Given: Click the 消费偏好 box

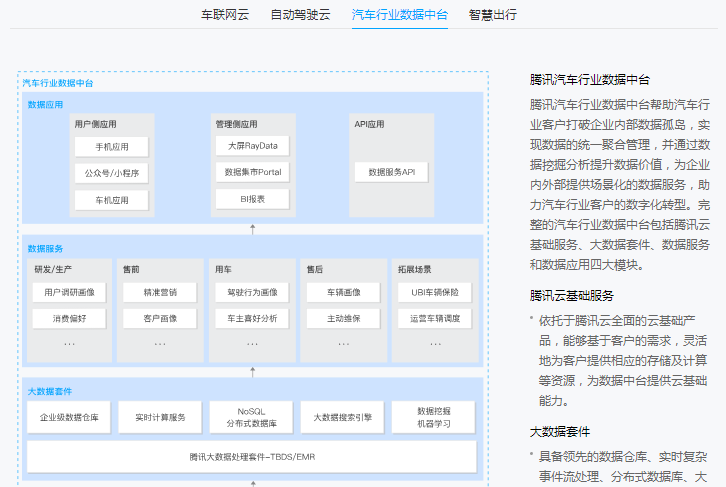Looking at the screenshot, I should (x=69, y=318).
